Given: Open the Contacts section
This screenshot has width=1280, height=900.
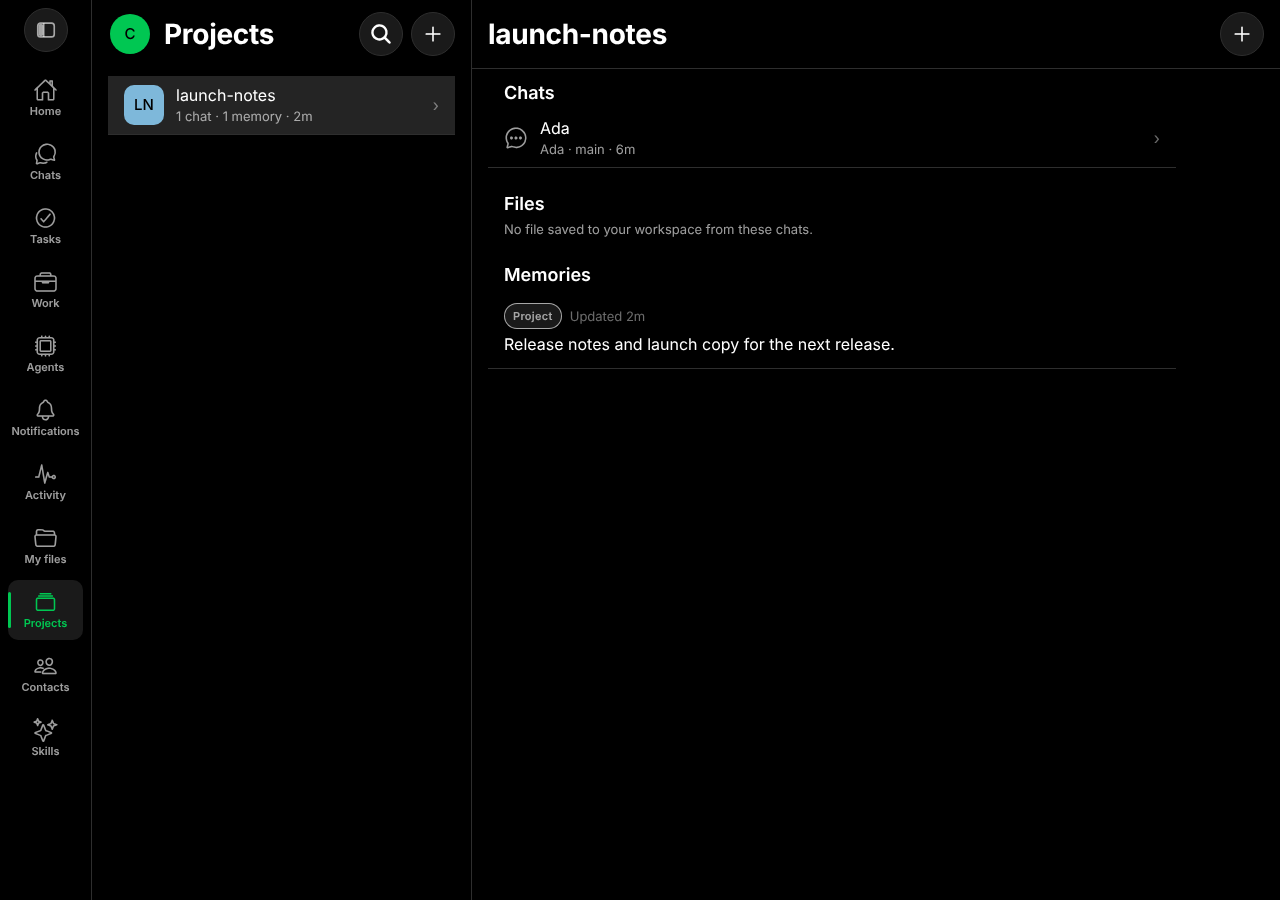Looking at the screenshot, I should [x=45, y=674].
